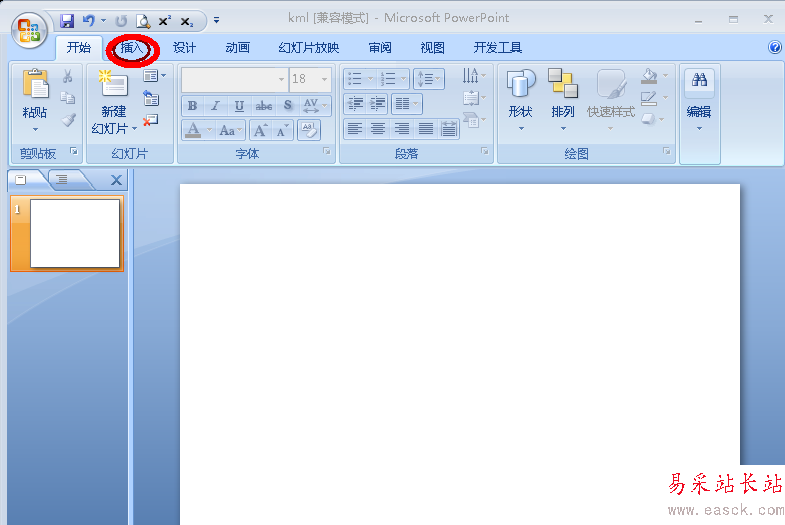The image size is (785, 525).
Task: Apply subscript from quick access toolbar
Action: coord(186,22)
